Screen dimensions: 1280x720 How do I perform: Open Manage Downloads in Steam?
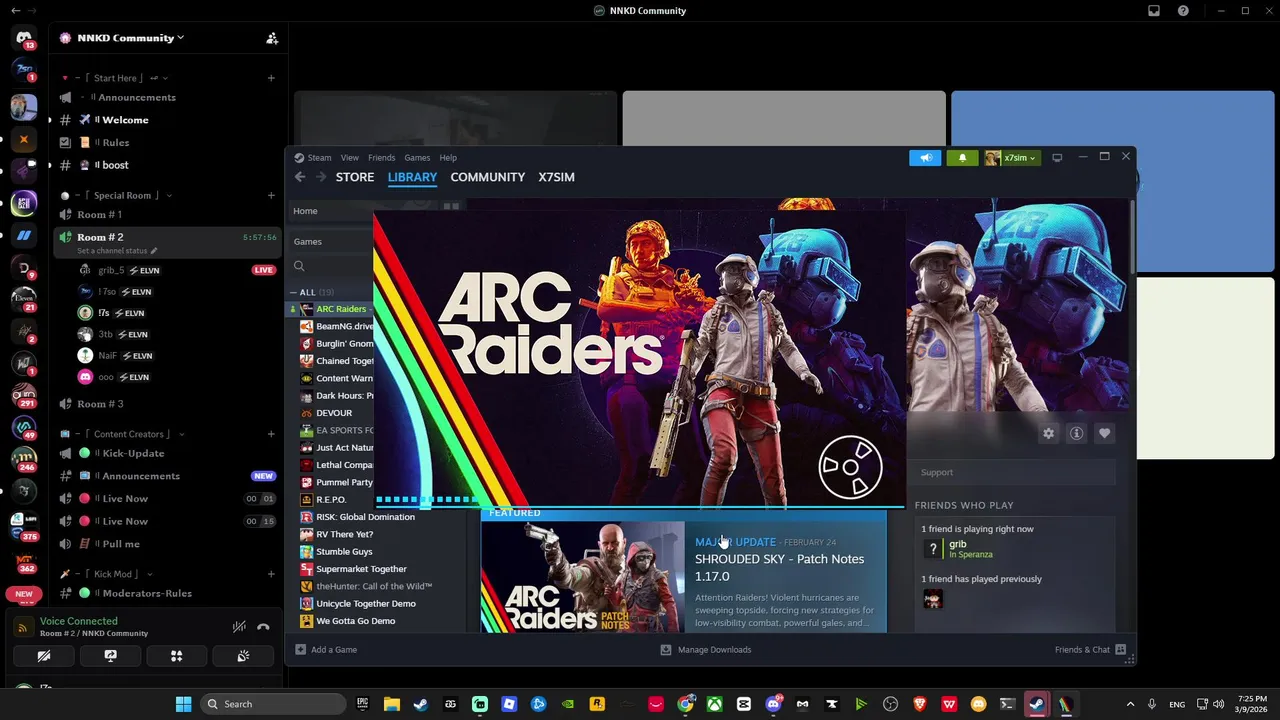coord(706,650)
